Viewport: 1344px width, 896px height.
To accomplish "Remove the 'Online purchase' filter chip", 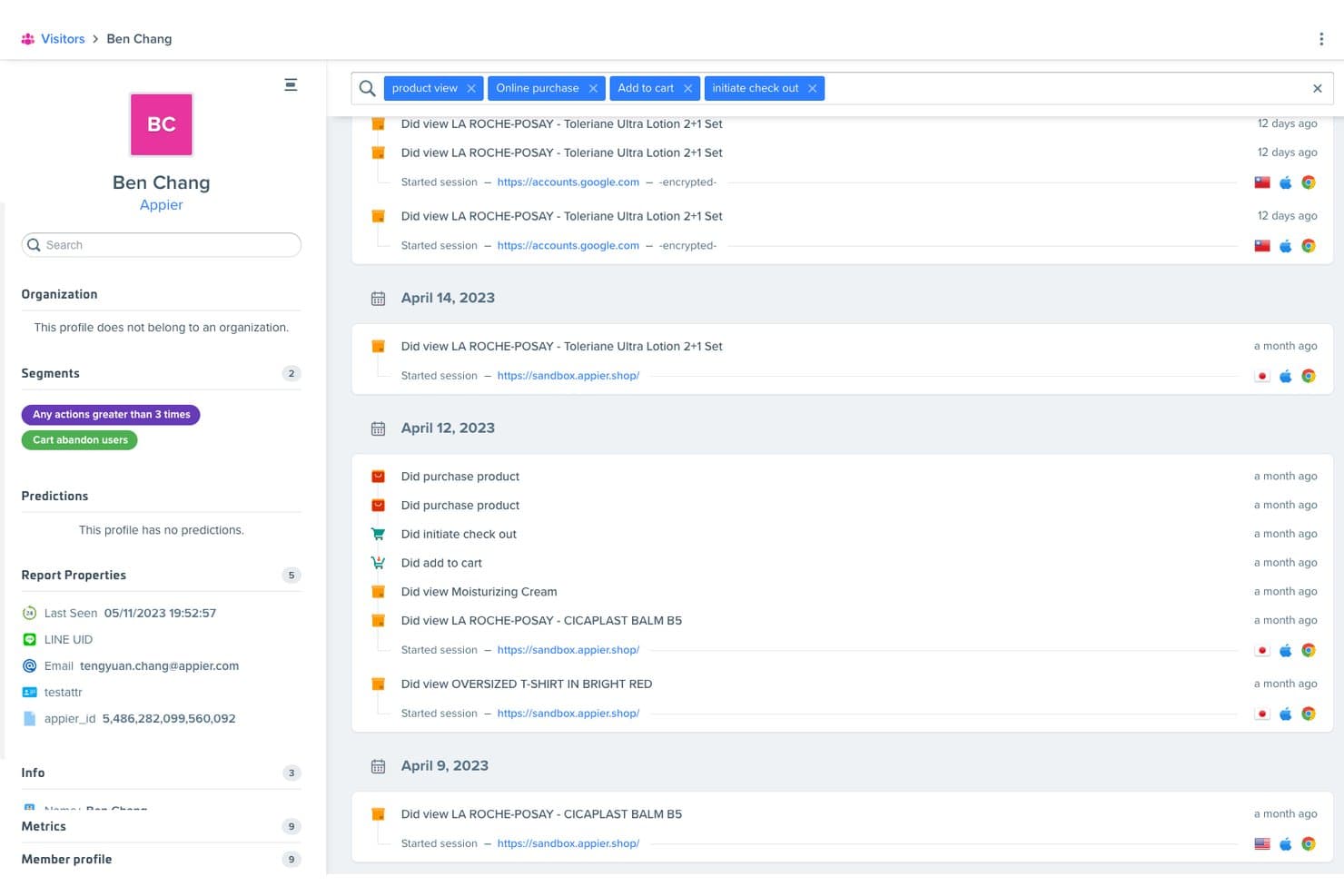I will (593, 88).
